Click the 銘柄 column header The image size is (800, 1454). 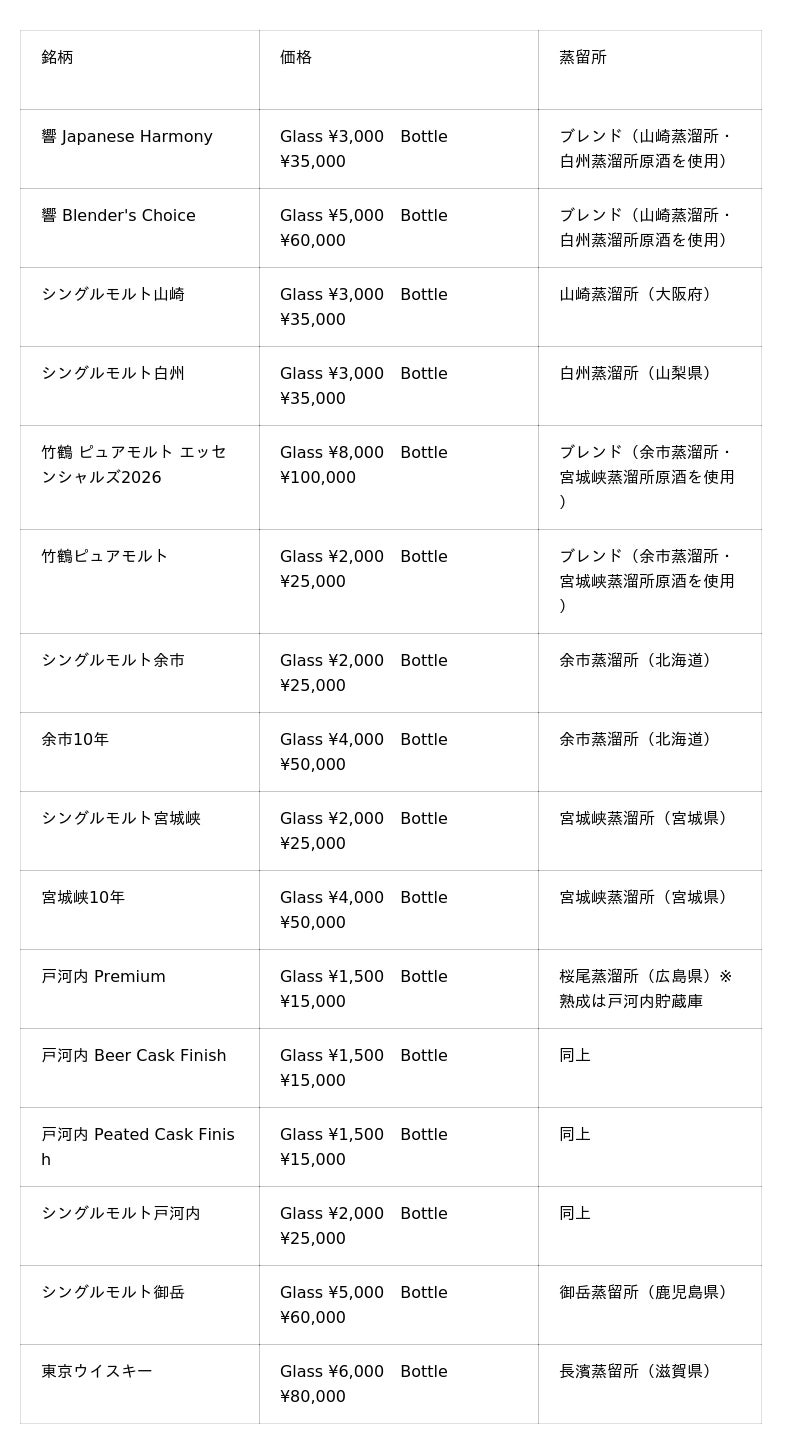click(x=139, y=69)
